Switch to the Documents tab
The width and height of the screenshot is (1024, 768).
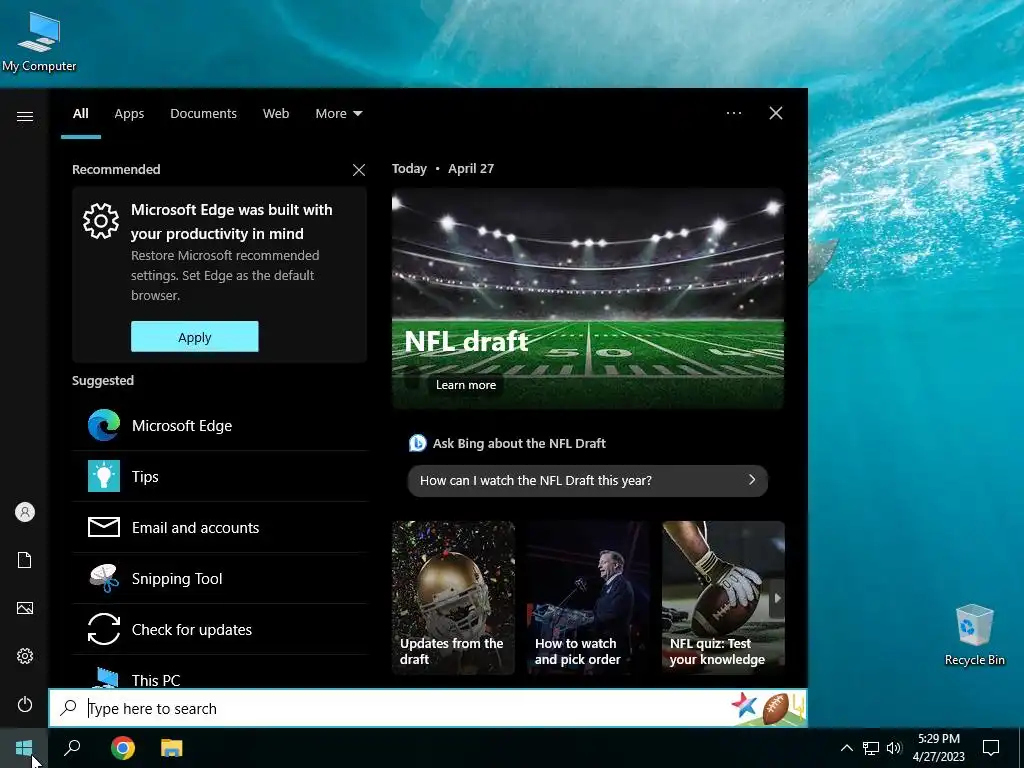tap(203, 114)
